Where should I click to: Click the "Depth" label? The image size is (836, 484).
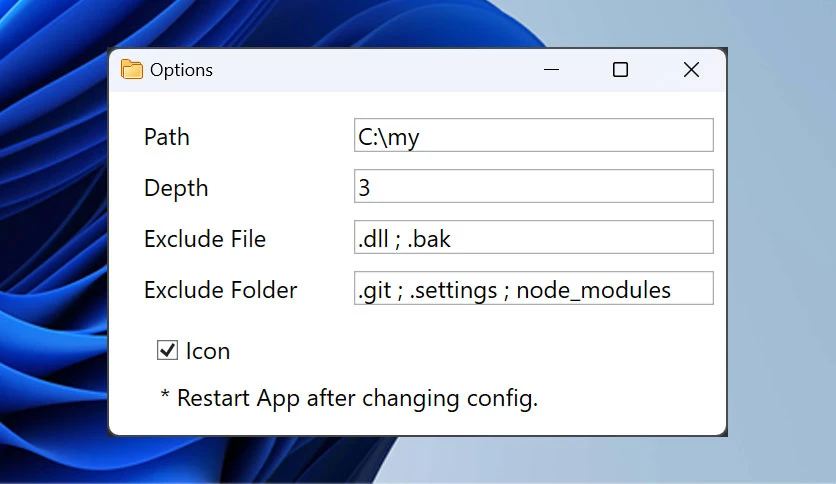tap(176, 189)
